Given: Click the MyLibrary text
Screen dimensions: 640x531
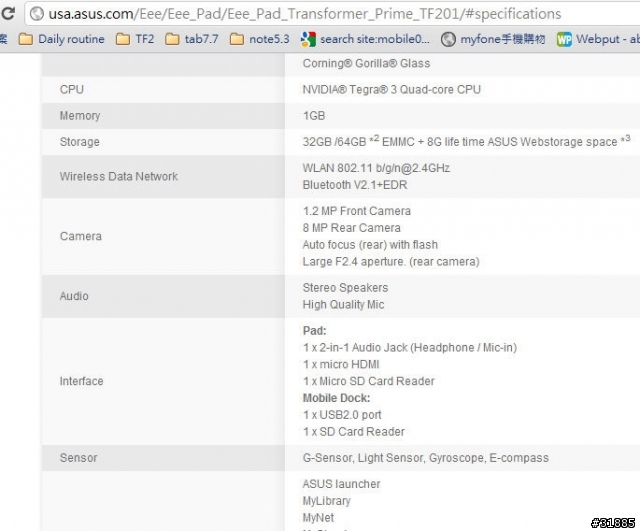Looking at the screenshot, I should click(327, 501).
